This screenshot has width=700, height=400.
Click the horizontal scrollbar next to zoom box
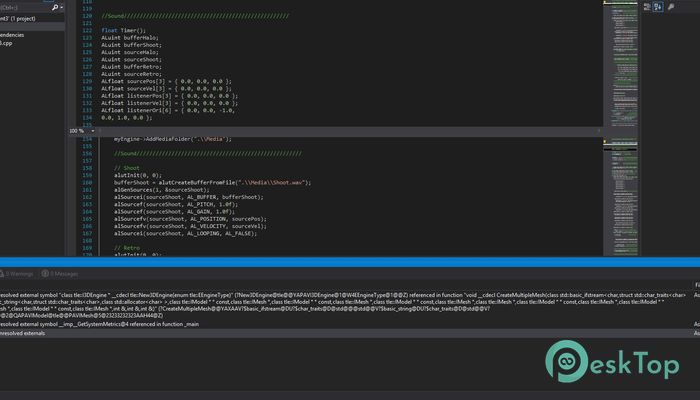coord(350,131)
